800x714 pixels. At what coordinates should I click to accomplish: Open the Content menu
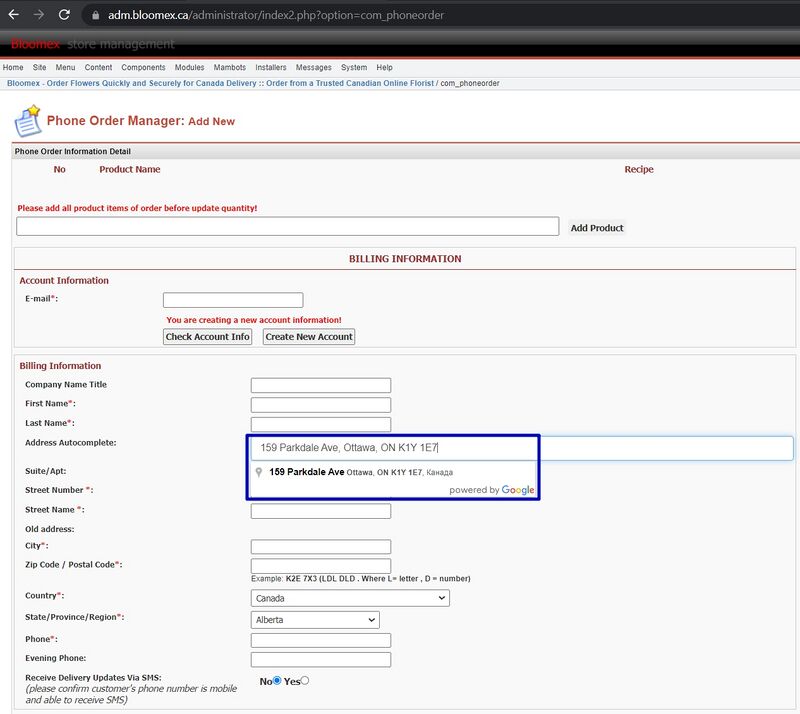[98, 67]
